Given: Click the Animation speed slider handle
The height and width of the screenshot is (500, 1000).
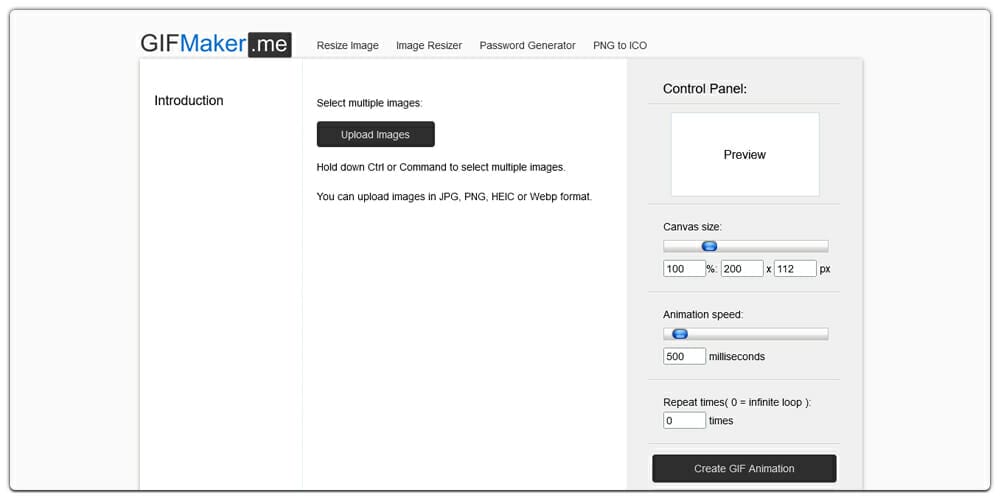Looking at the screenshot, I should 680,334.
